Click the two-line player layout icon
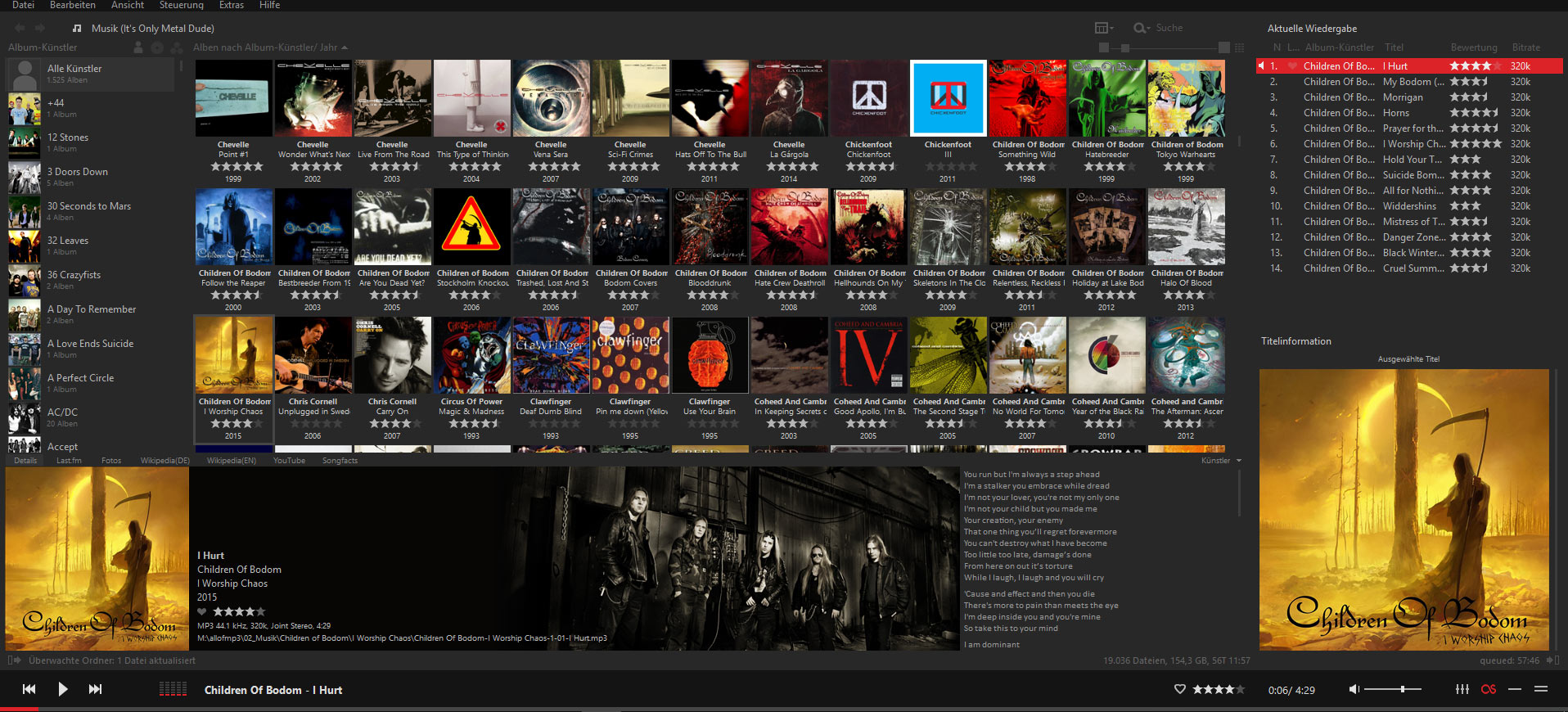This screenshot has width=1568, height=712. 1541,689
